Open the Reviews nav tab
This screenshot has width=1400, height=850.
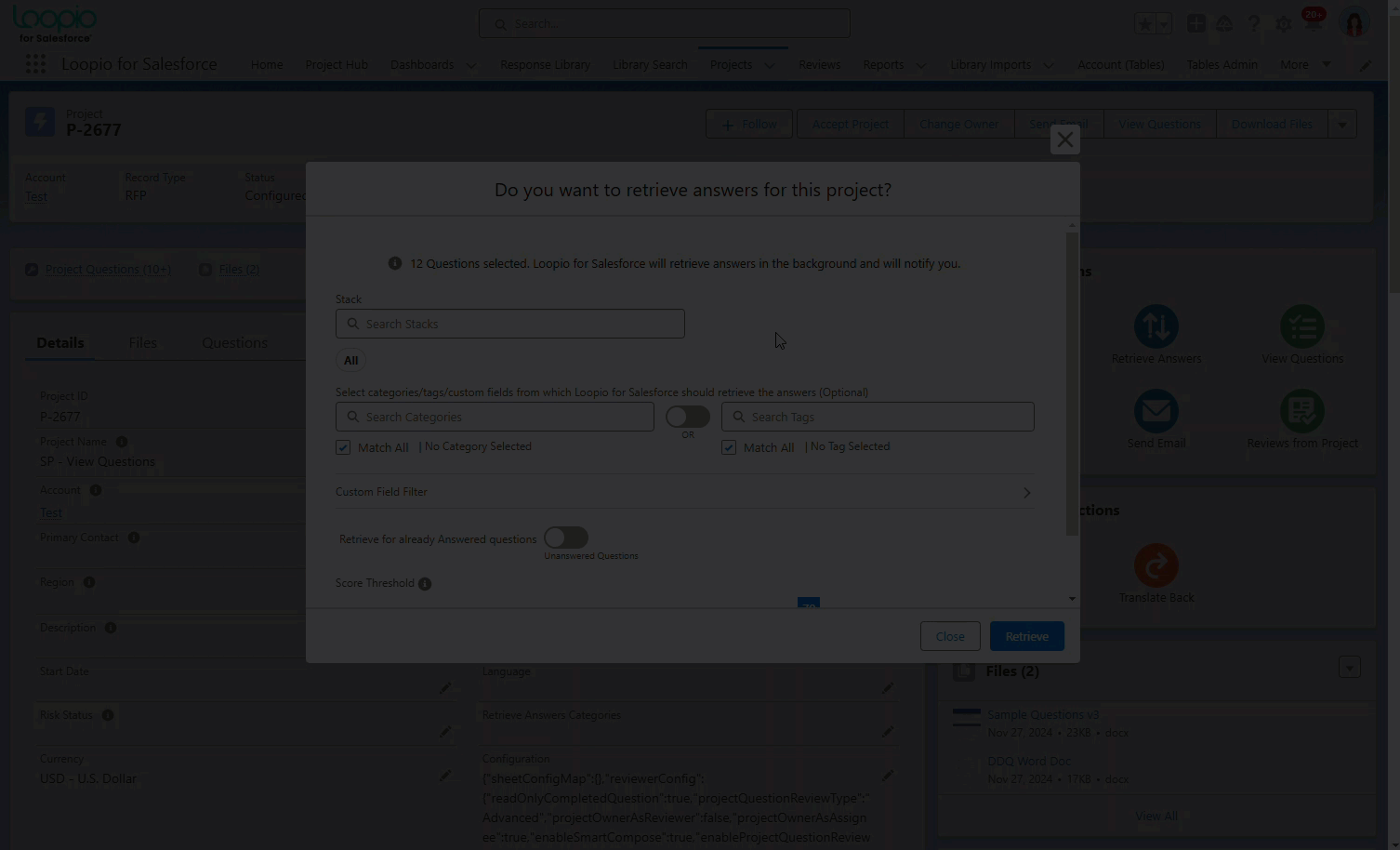(819, 64)
